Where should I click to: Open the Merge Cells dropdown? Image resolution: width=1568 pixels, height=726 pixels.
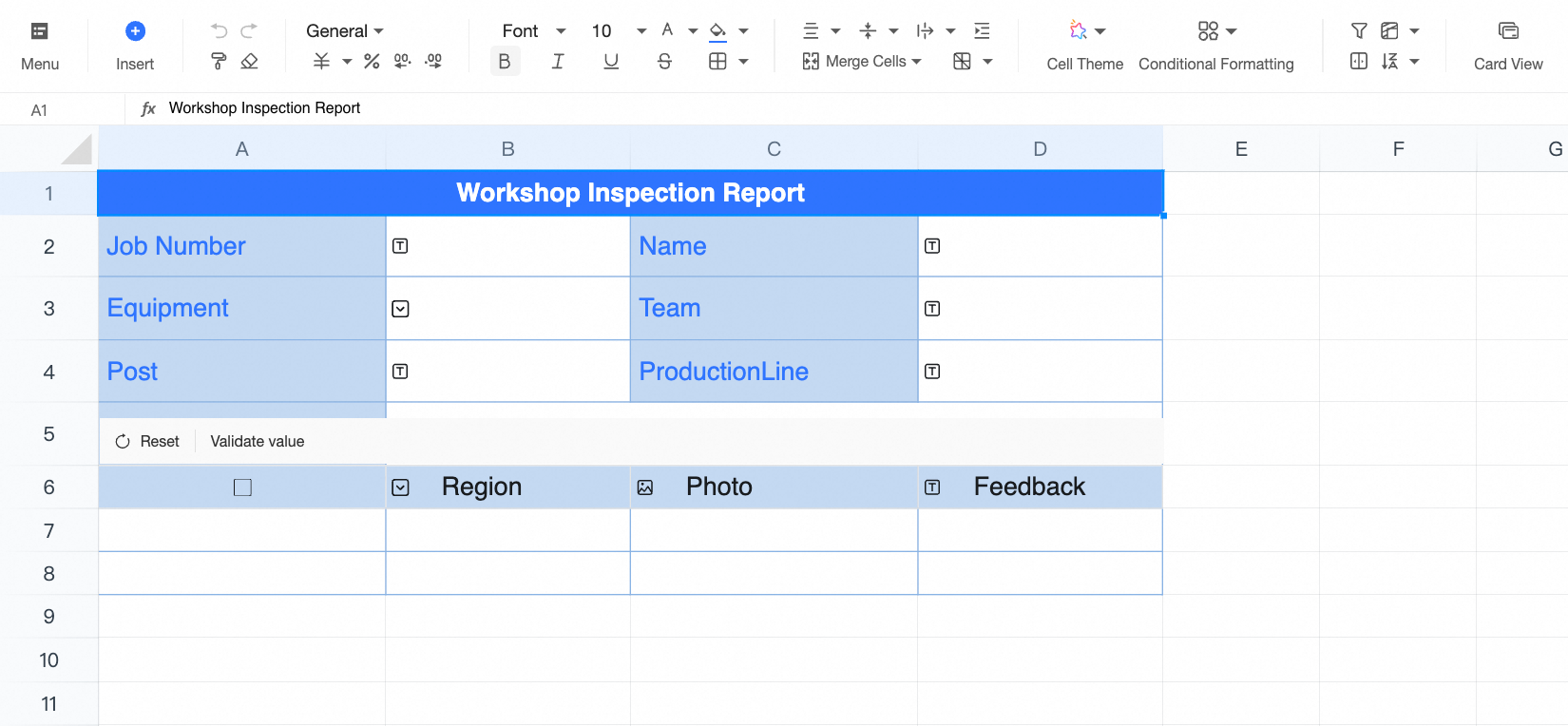pyautogui.click(x=862, y=62)
